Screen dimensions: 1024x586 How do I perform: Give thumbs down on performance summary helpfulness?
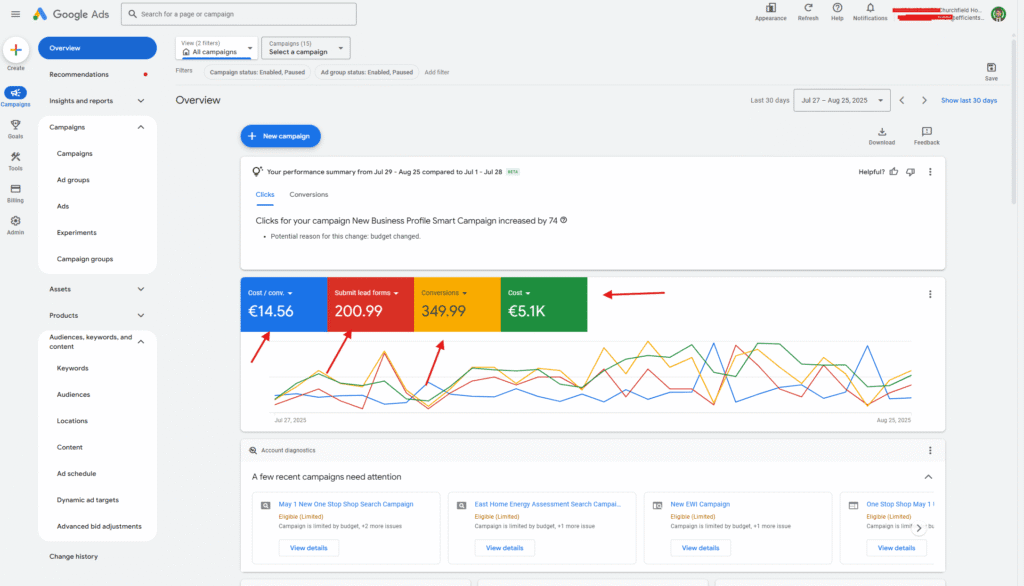[911, 172]
